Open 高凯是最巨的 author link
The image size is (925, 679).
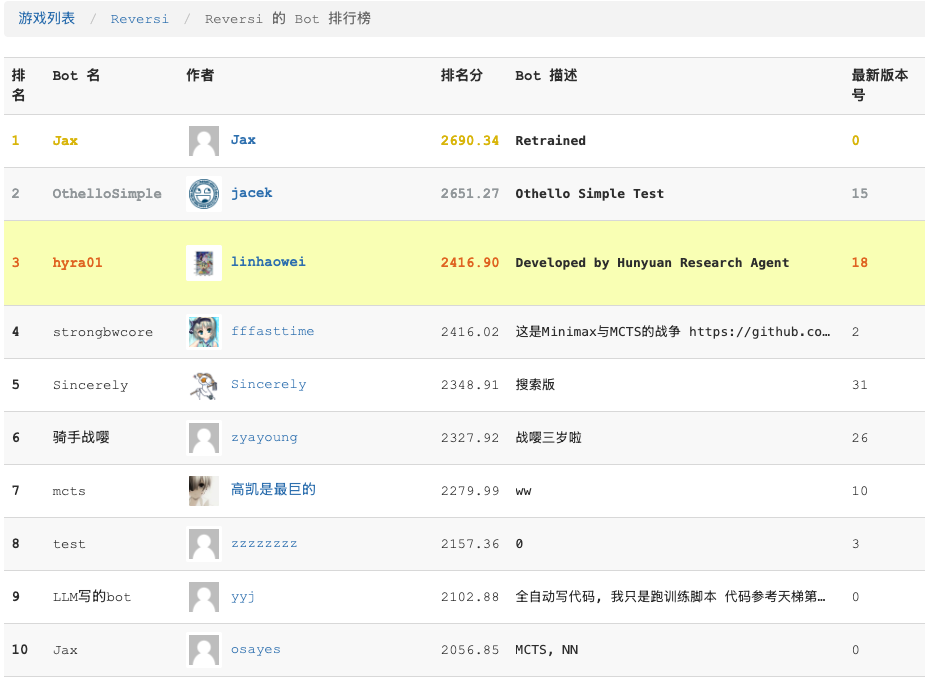(273, 489)
